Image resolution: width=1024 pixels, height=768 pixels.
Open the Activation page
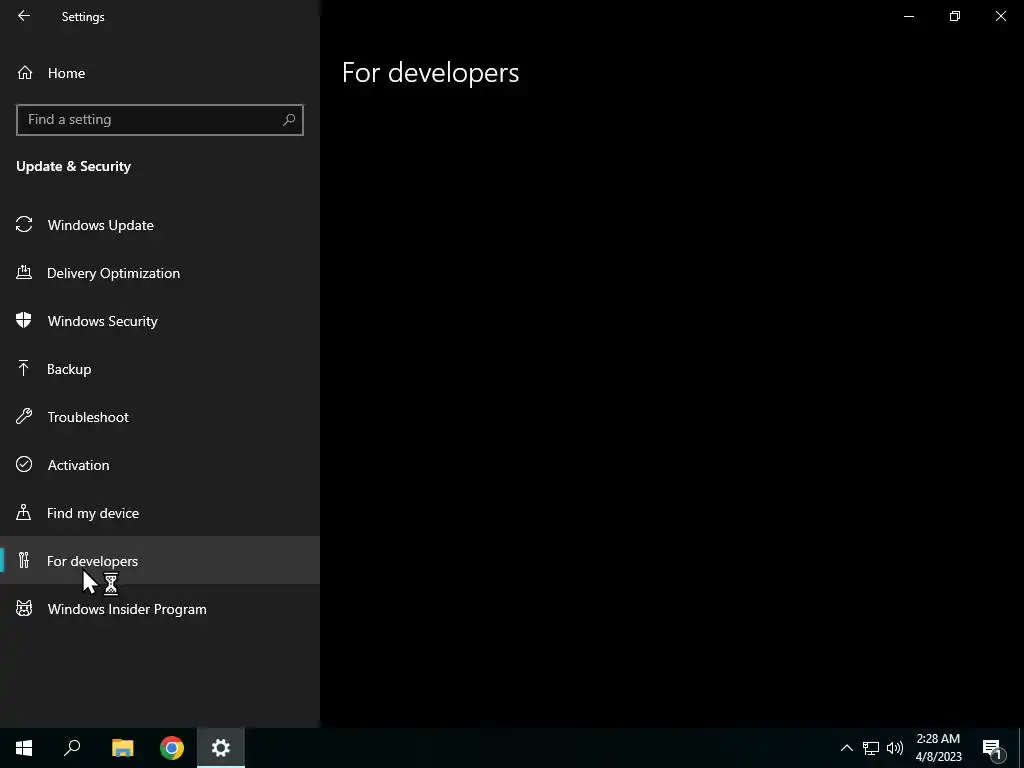[x=160, y=465]
